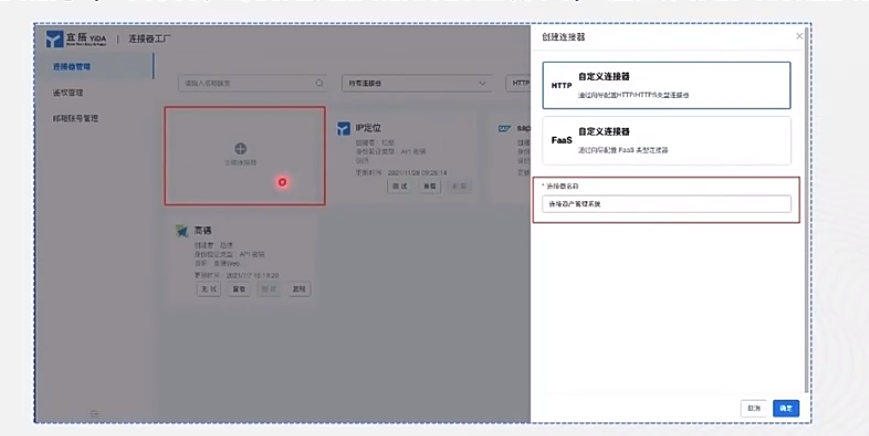Open 连接器管理 in the left sidebar
This screenshot has width=869, height=436.
pyautogui.click(x=72, y=66)
